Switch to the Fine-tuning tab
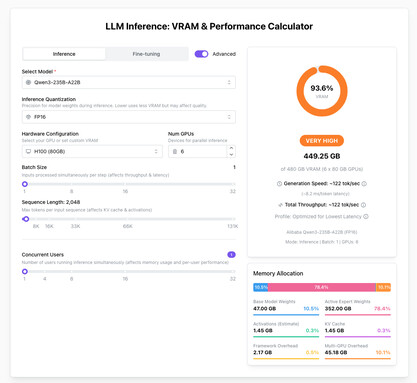This screenshot has height=383, width=417. [x=146, y=54]
